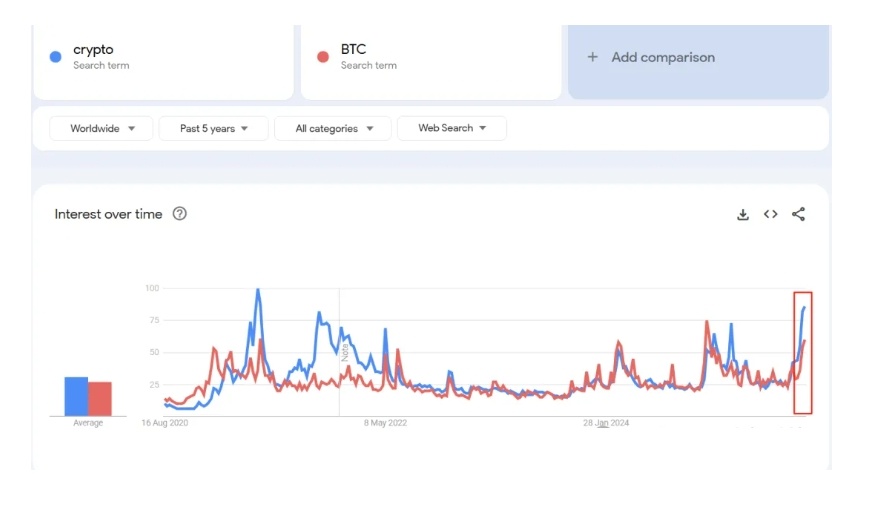875x507 pixels.
Task: Click the red dot beside BTC
Action: (323, 57)
